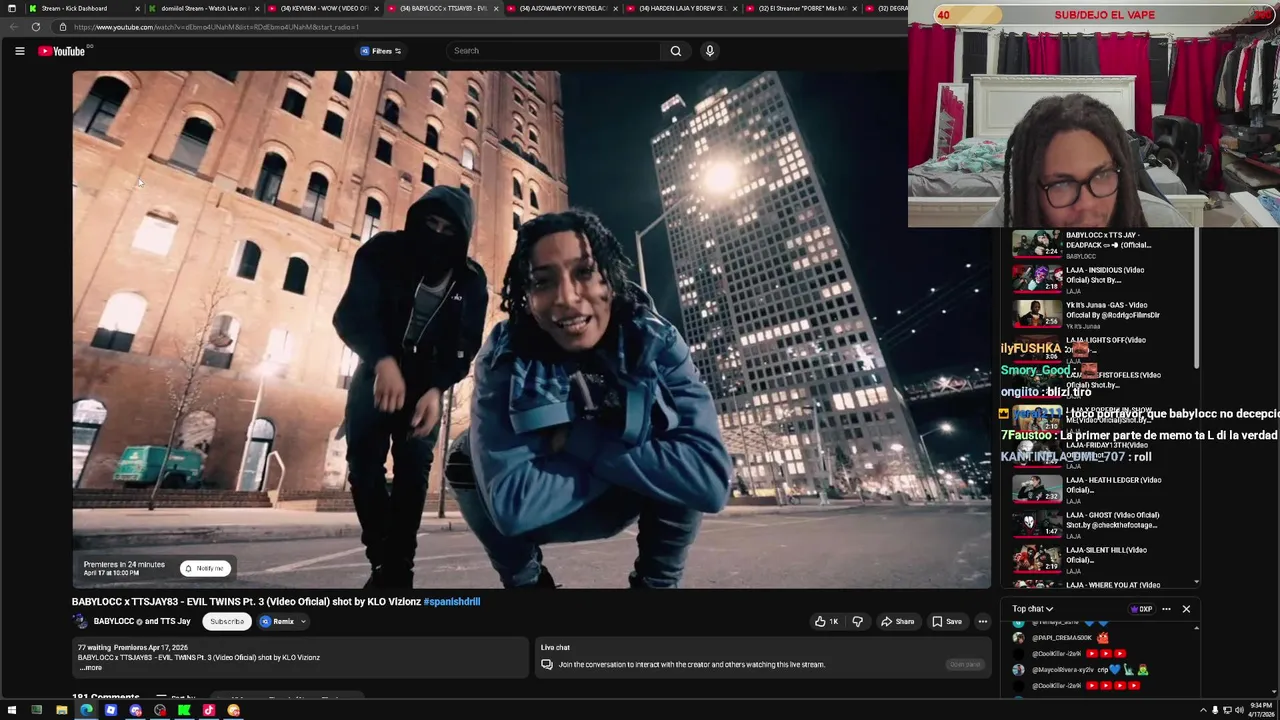Share the video
The width and height of the screenshot is (1280, 720).
coord(897,622)
